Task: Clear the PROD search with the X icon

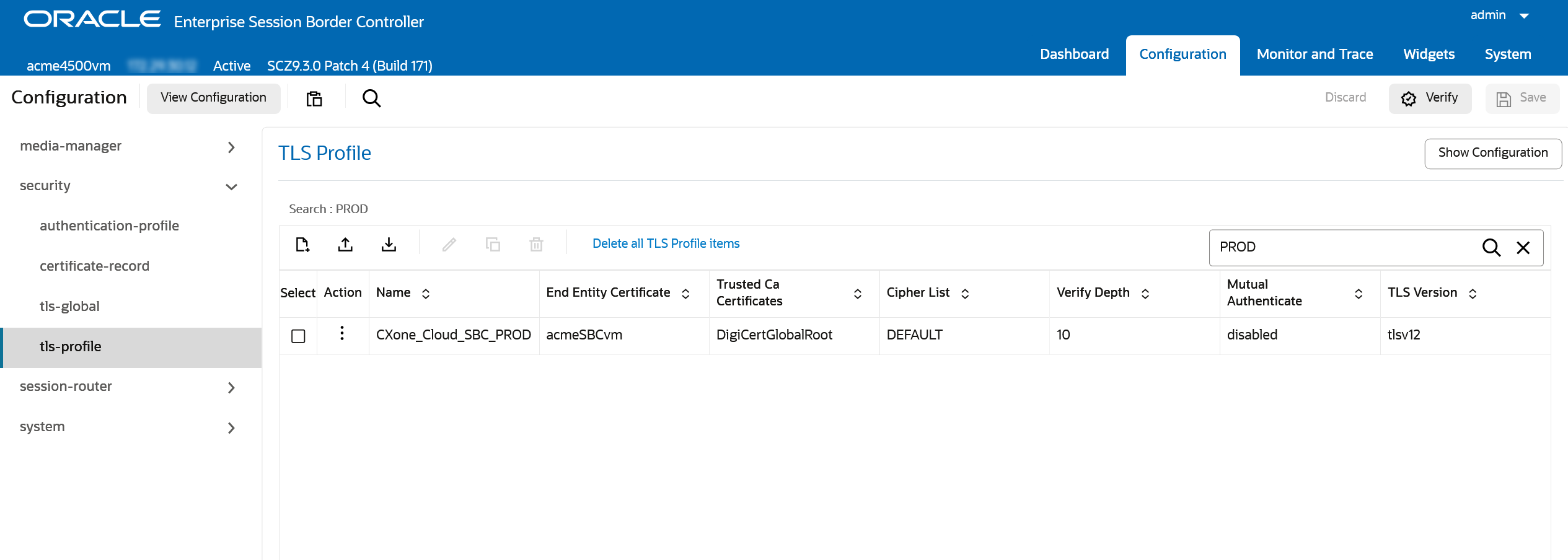Action: (1523, 248)
